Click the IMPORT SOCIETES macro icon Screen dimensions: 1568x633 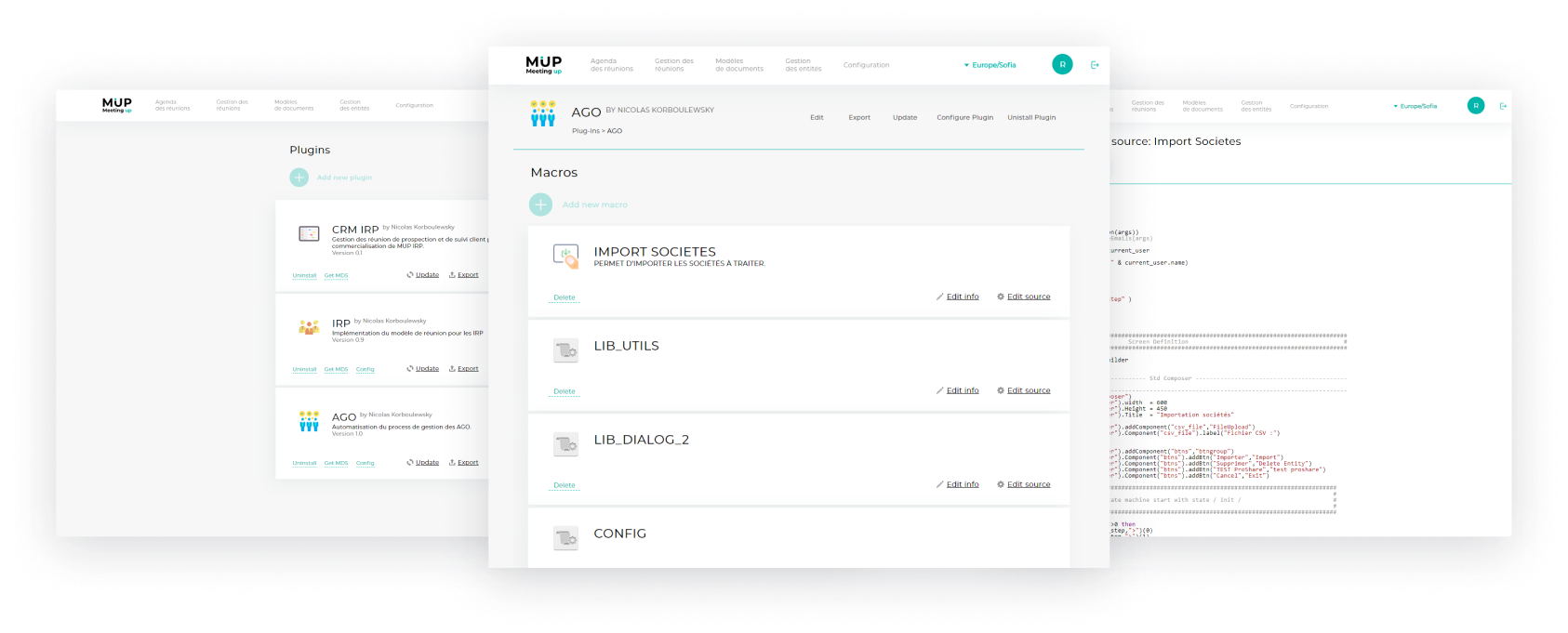click(x=565, y=257)
